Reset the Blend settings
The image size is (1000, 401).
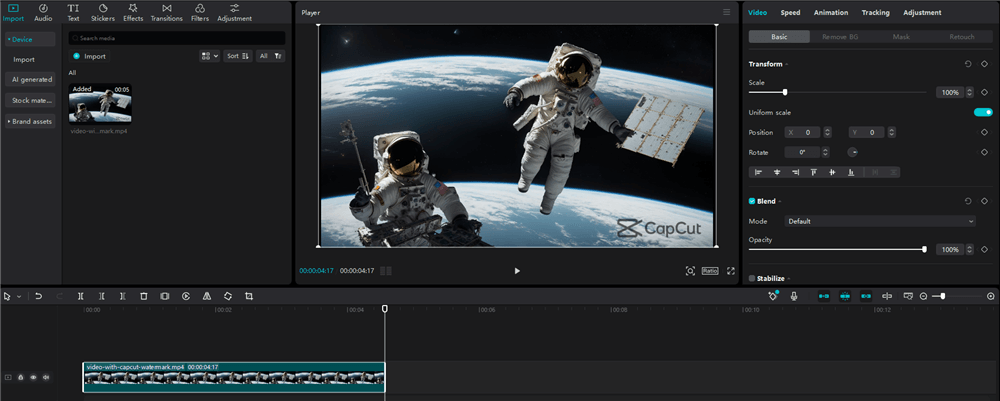click(x=968, y=201)
